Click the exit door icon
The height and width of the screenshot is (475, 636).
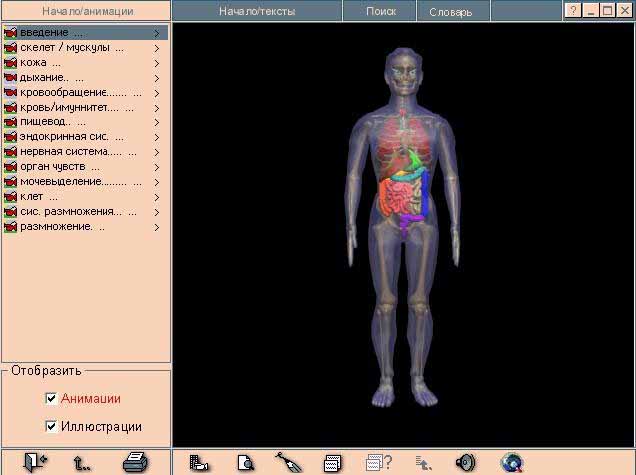coord(37,462)
